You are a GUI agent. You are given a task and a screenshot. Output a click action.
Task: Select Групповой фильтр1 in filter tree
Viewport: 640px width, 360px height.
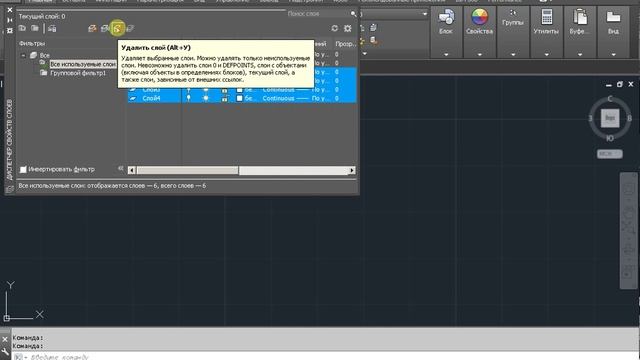tap(78, 73)
